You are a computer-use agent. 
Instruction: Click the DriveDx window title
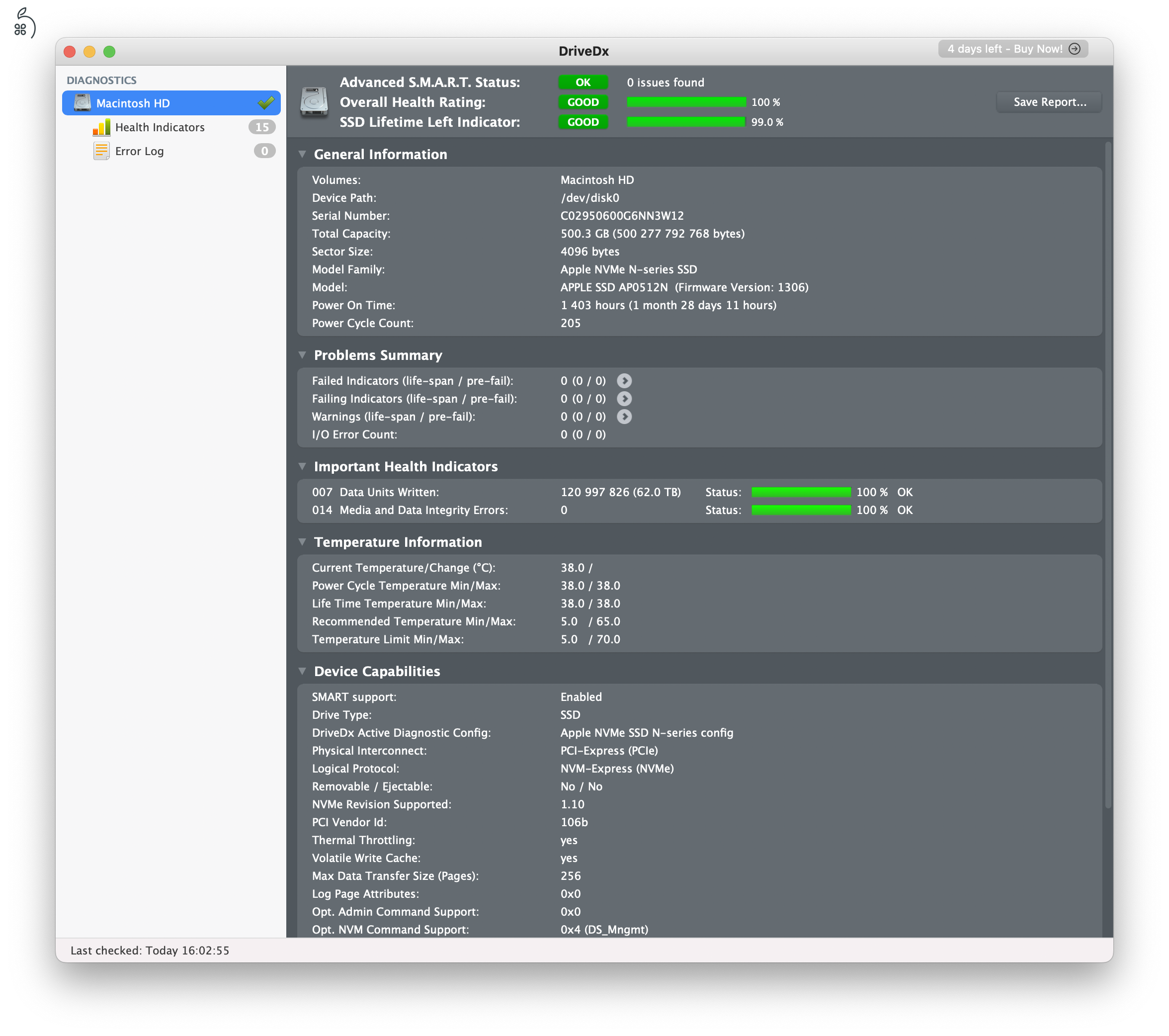[584, 51]
